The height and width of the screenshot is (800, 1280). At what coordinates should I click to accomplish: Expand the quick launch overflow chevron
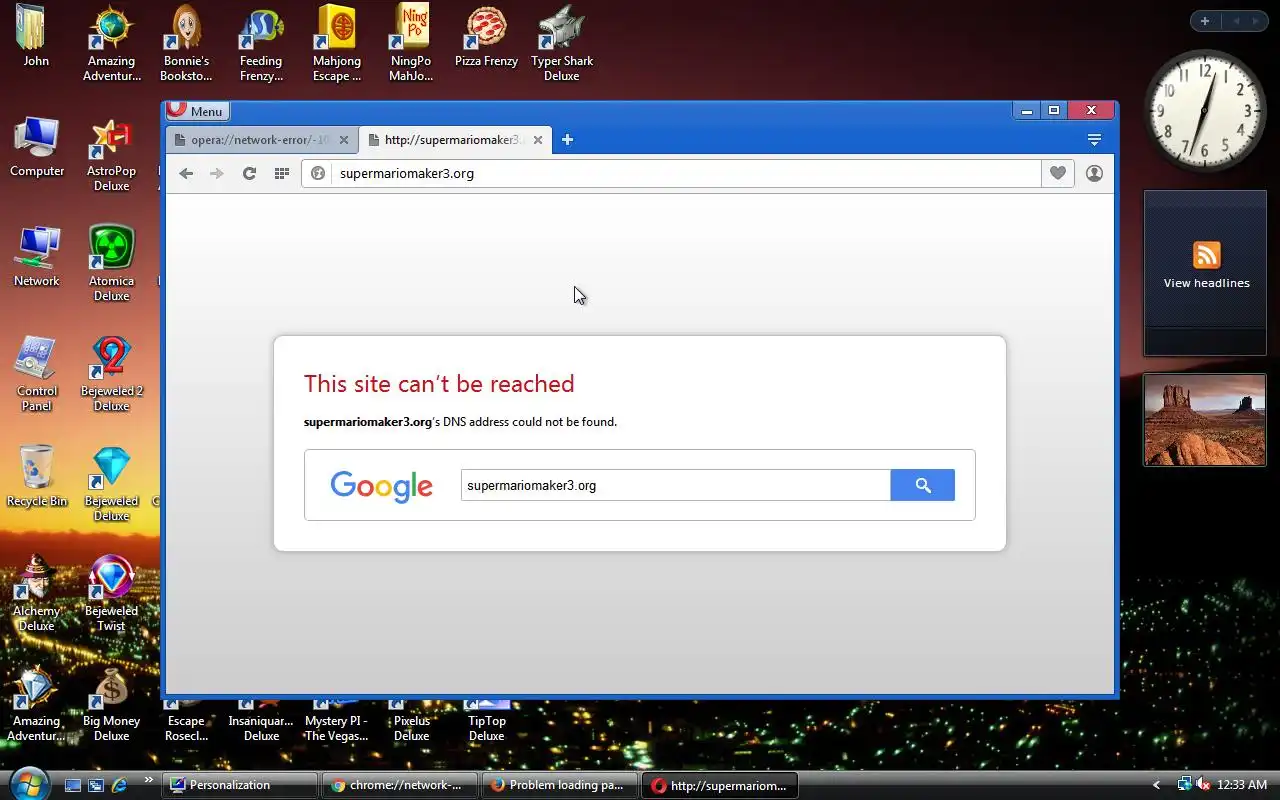click(149, 780)
